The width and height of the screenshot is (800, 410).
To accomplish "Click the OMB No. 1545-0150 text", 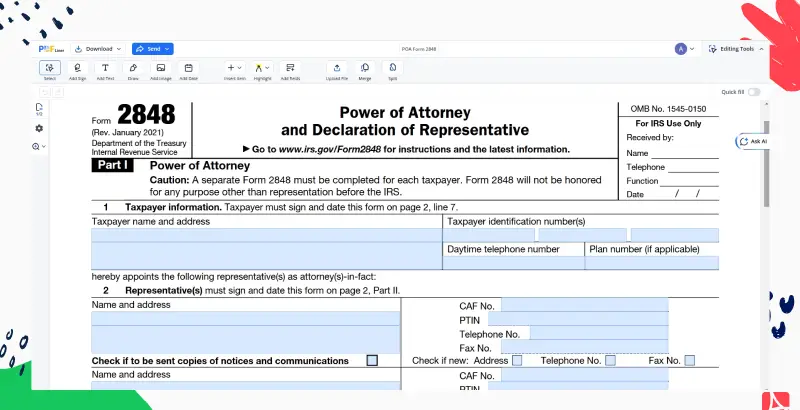I will (668, 109).
